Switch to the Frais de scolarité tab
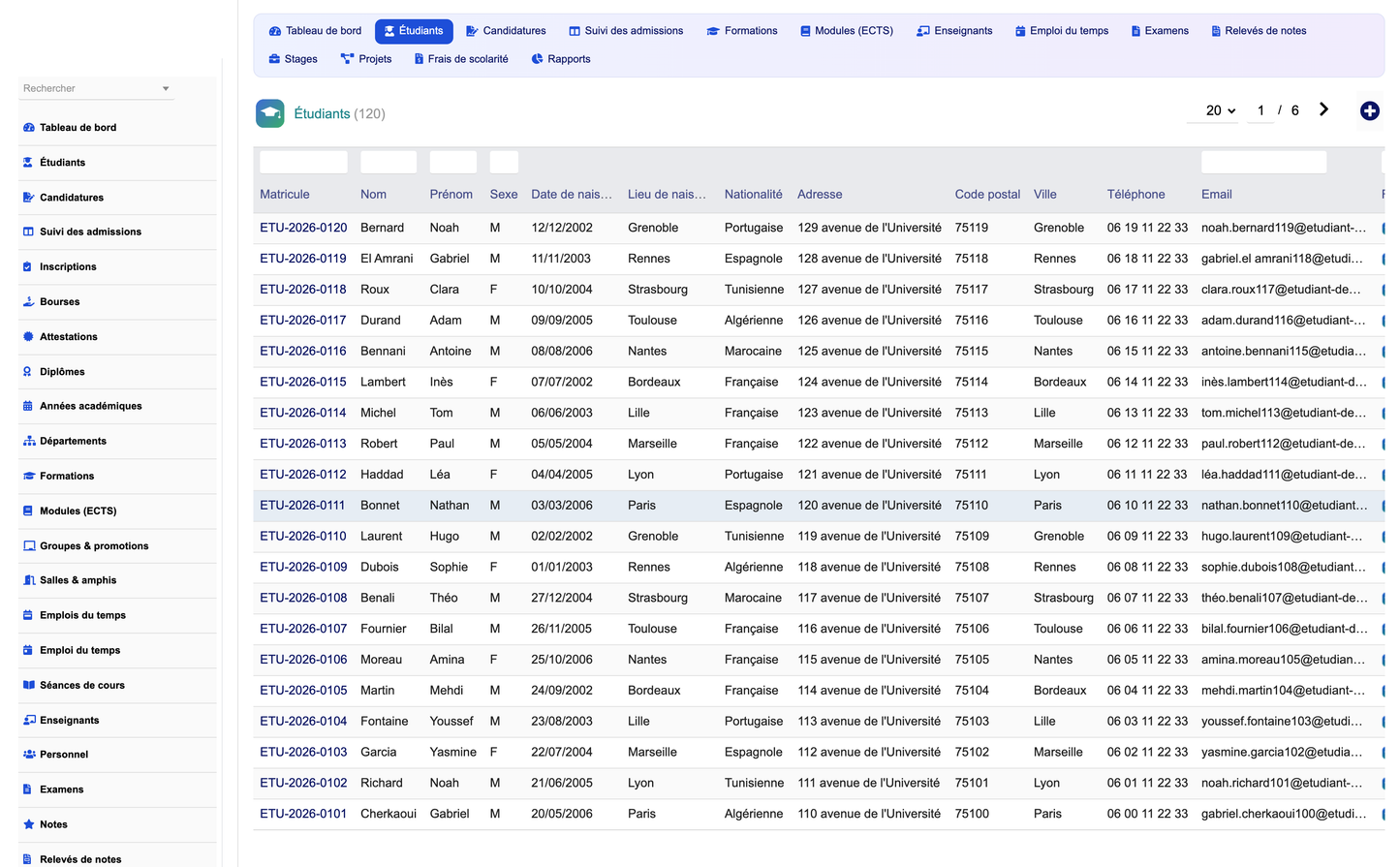Viewport: 1400px width, 867px height. pyautogui.click(x=461, y=59)
